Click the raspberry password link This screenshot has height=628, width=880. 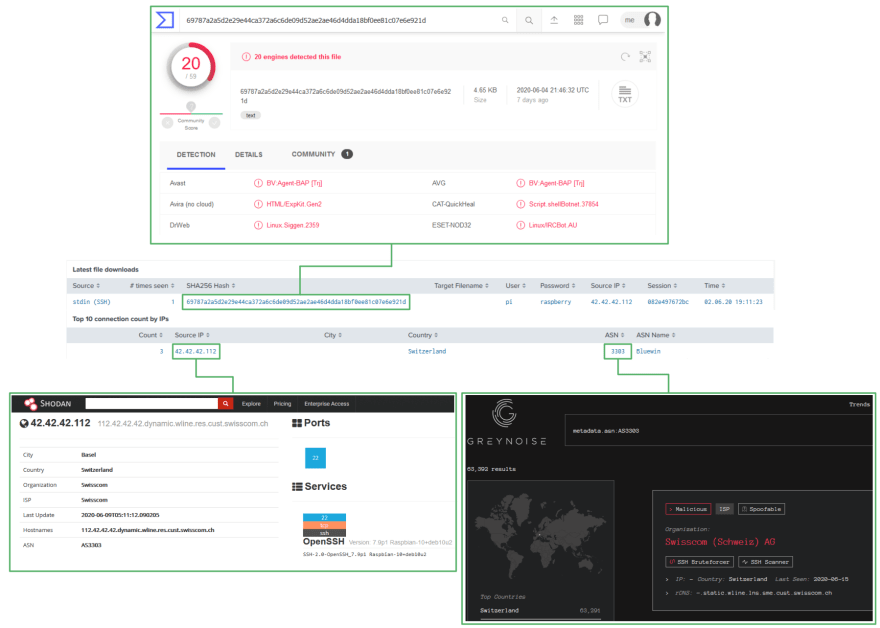[x=556, y=302]
